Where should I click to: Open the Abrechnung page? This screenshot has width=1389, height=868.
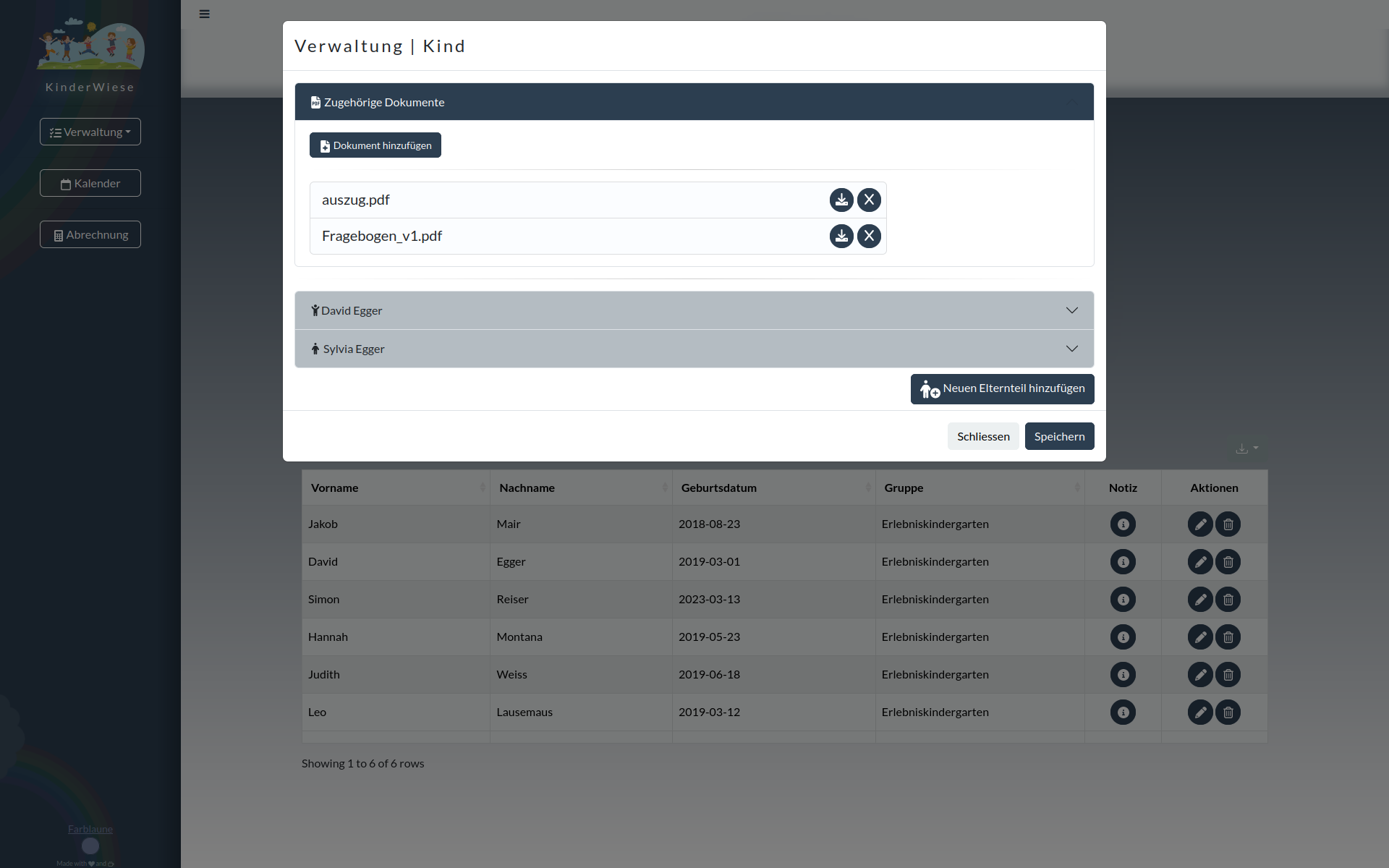(x=90, y=234)
